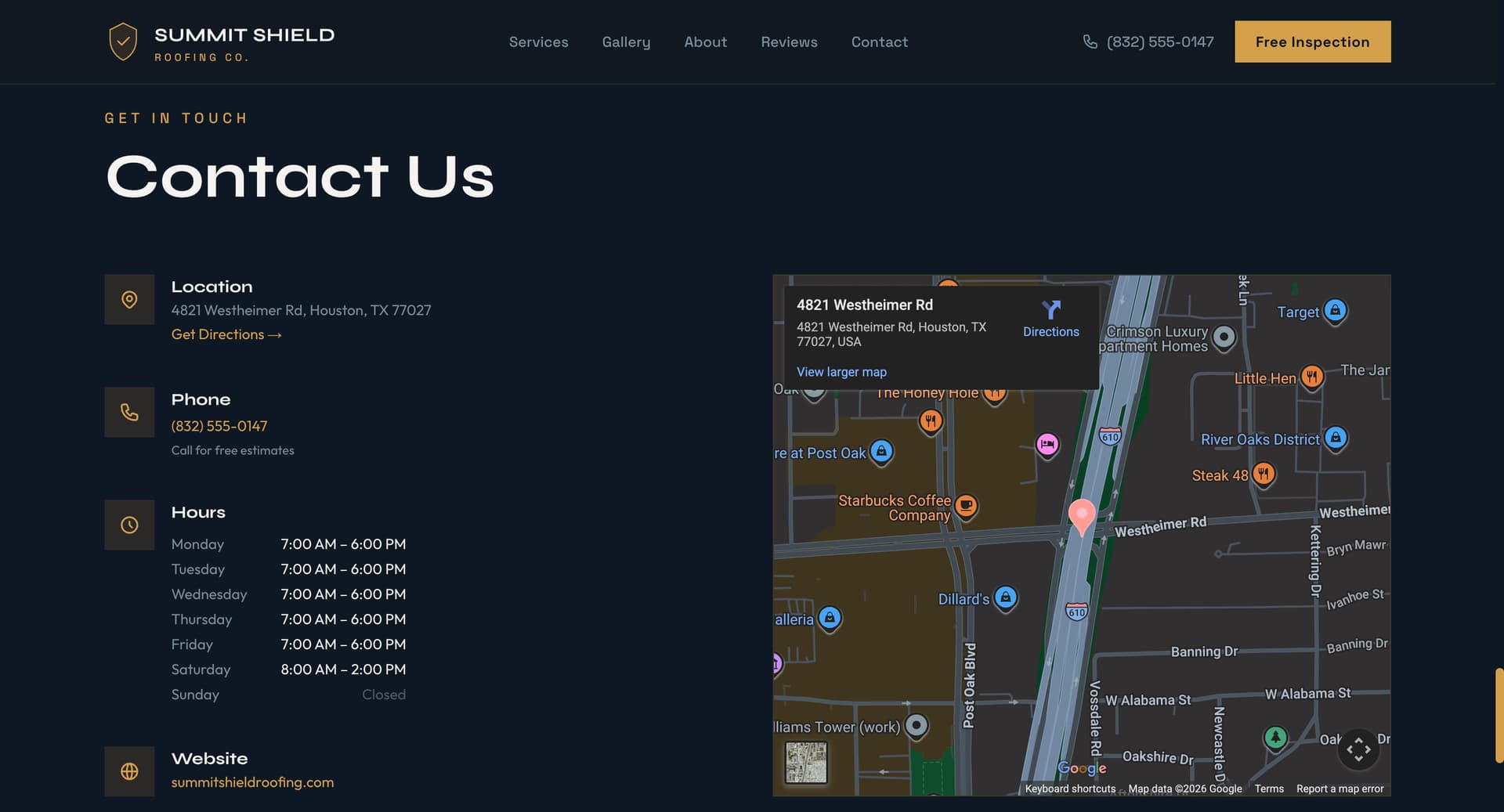
Task: Open View larger map
Action: [x=841, y=372]
